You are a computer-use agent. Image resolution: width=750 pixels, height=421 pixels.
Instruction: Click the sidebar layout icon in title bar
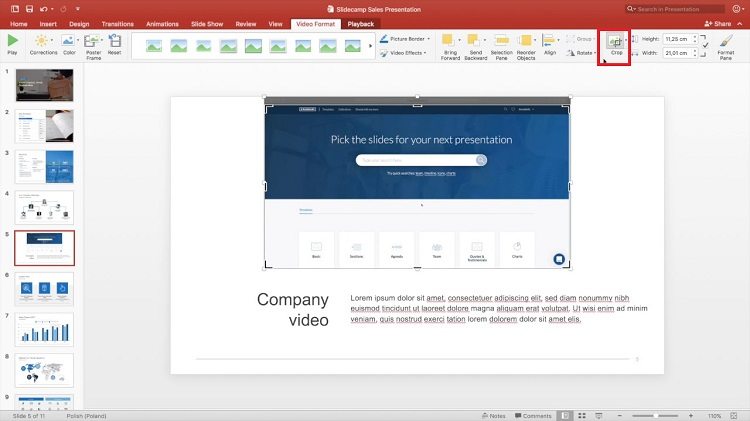tap(15, 9)
